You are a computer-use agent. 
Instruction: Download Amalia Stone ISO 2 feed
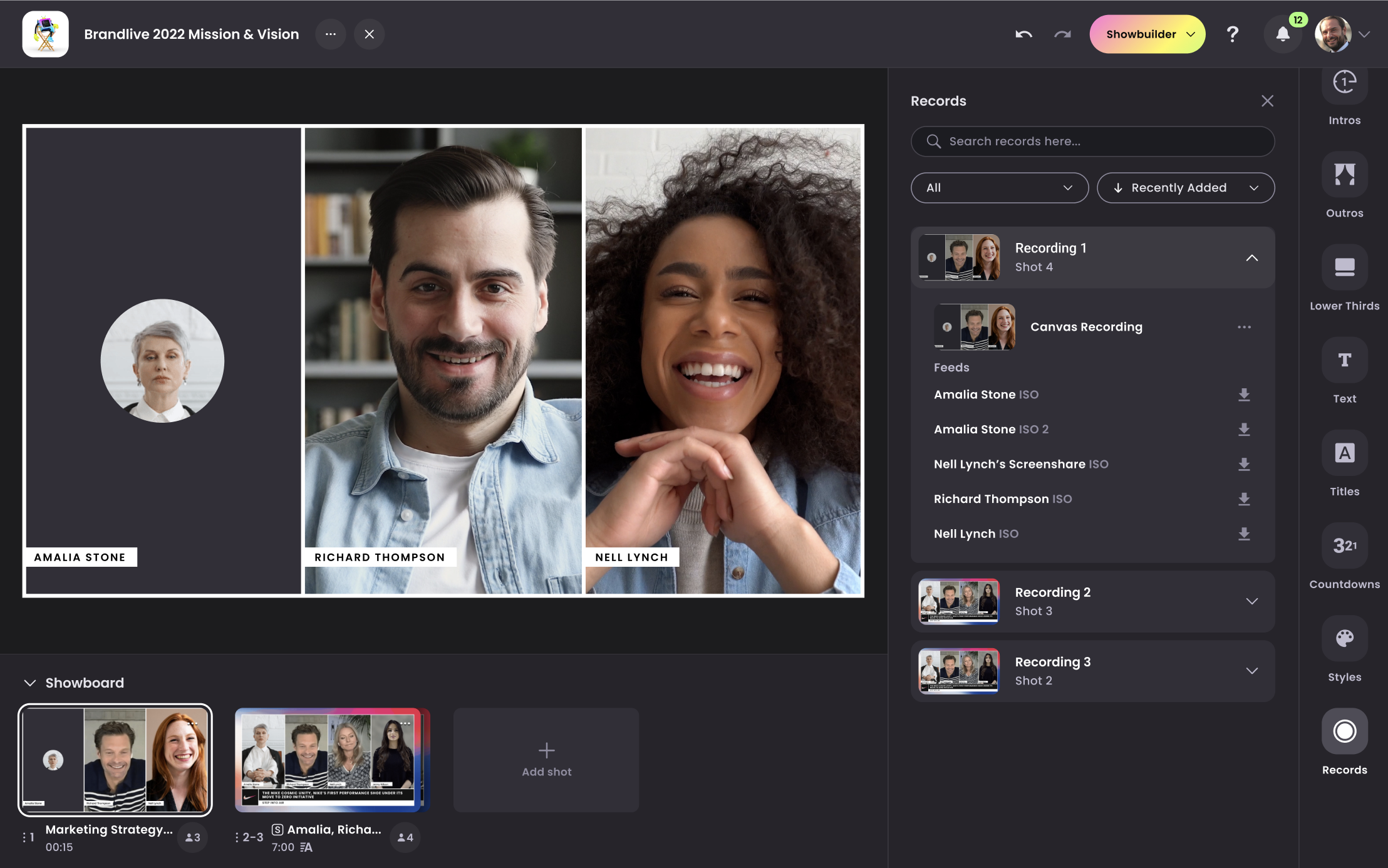[1244, 429]
